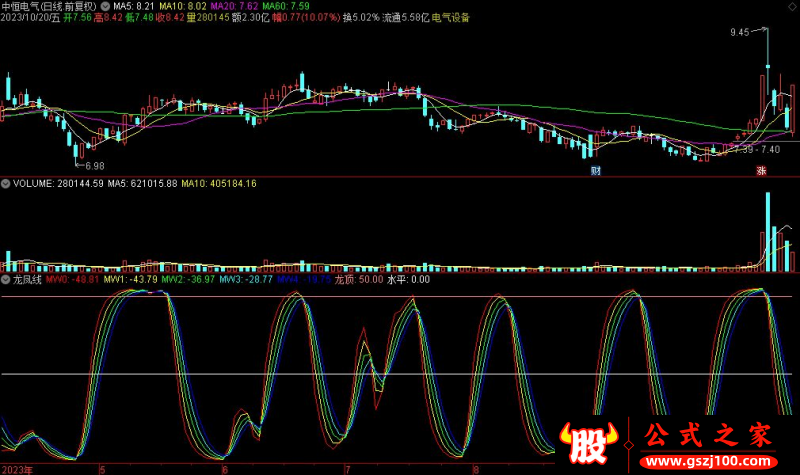800x475 pixels.
Task: Click the MA10: 8.02 label
Action: 183,6
